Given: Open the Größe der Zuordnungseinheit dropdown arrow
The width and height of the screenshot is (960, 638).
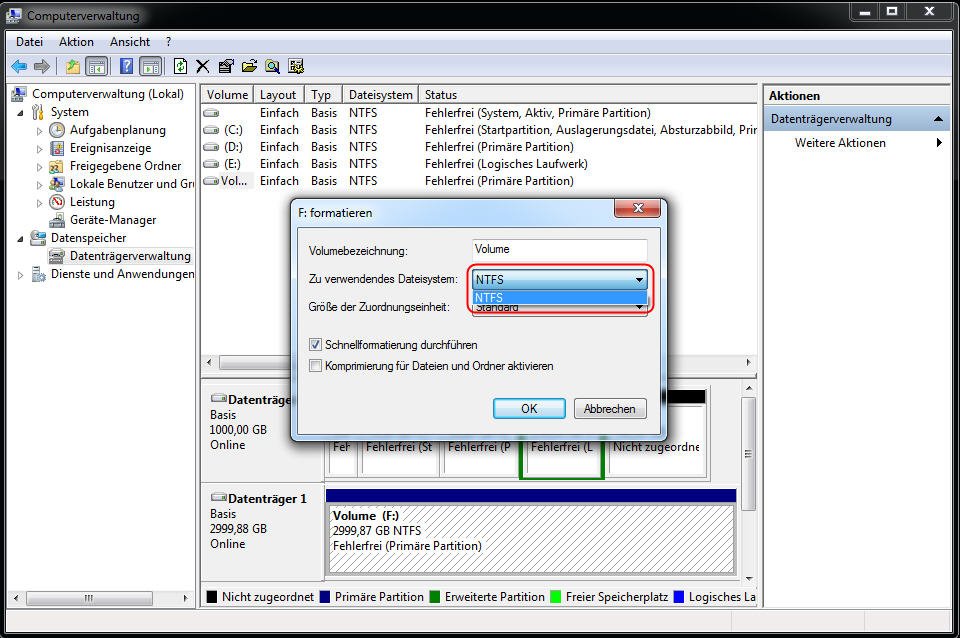Looking at the screenshot, I should 639,307.
